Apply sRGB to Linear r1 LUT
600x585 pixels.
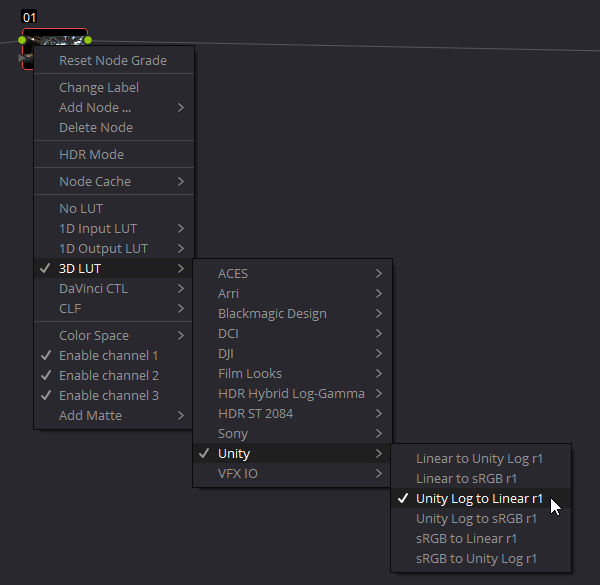pyautogui.click(x=481, y=538)
